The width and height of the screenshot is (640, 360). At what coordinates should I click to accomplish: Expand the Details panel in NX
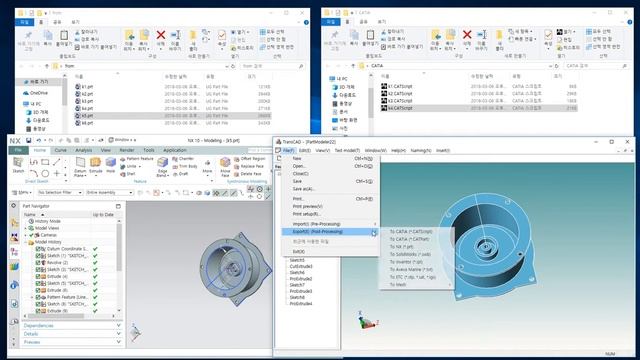tap(72, 334)
